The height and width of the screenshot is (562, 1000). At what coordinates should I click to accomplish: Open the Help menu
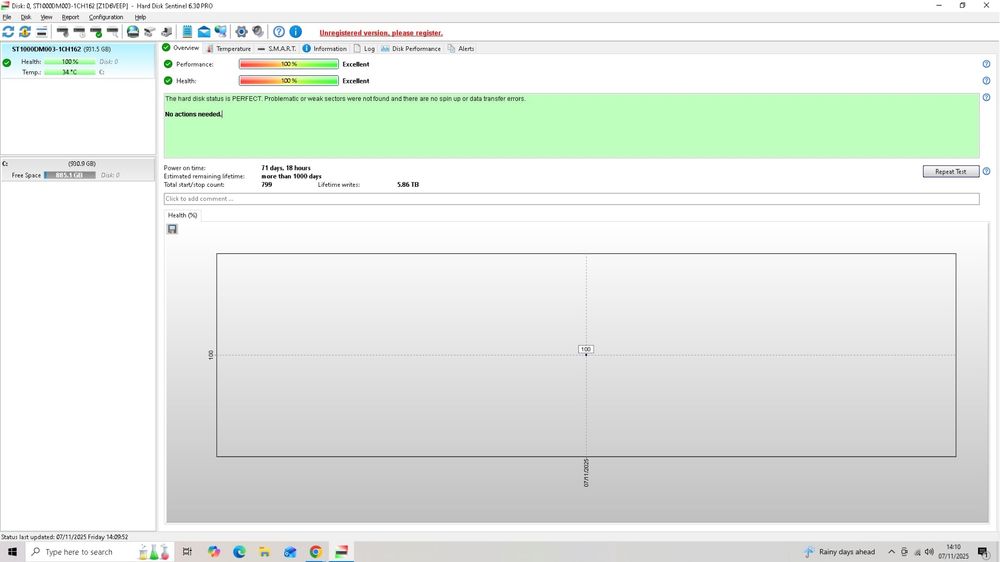pos(140,17)
